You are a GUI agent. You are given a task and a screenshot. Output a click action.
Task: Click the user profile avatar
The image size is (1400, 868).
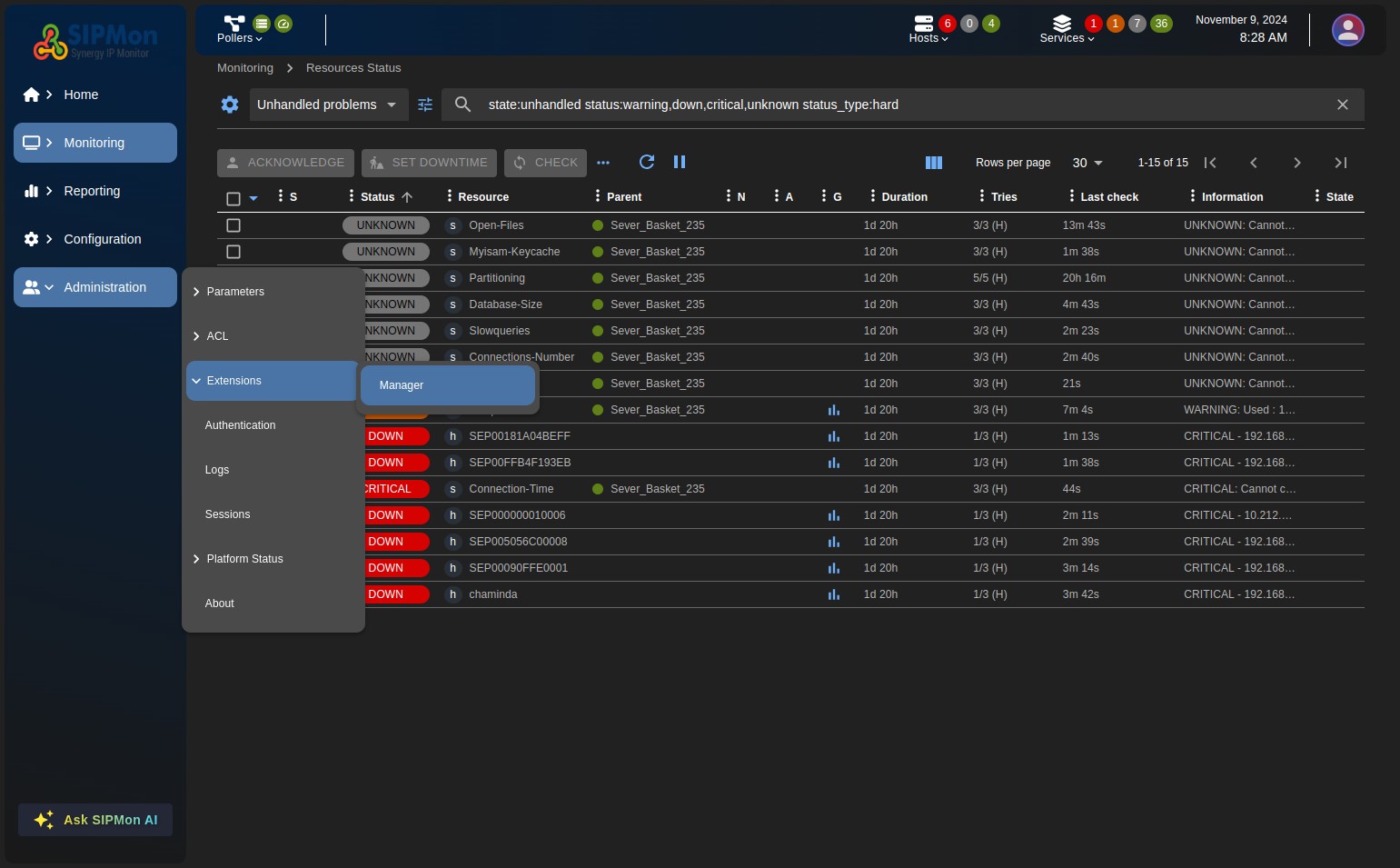tap(1347, 30)
